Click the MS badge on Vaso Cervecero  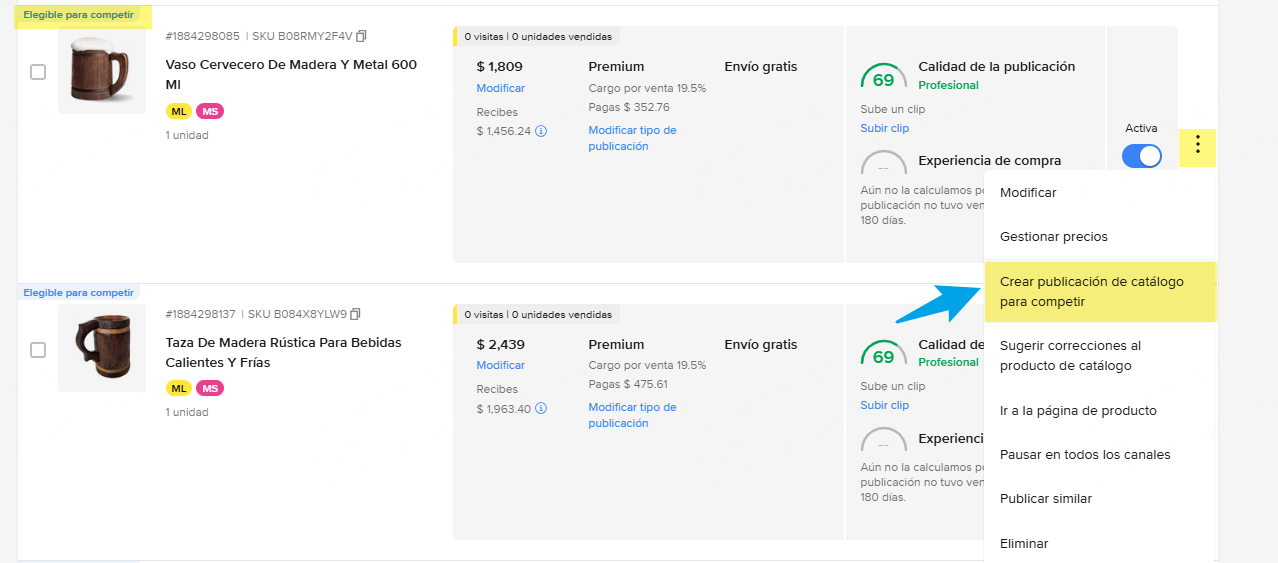(x=210, y=111)
